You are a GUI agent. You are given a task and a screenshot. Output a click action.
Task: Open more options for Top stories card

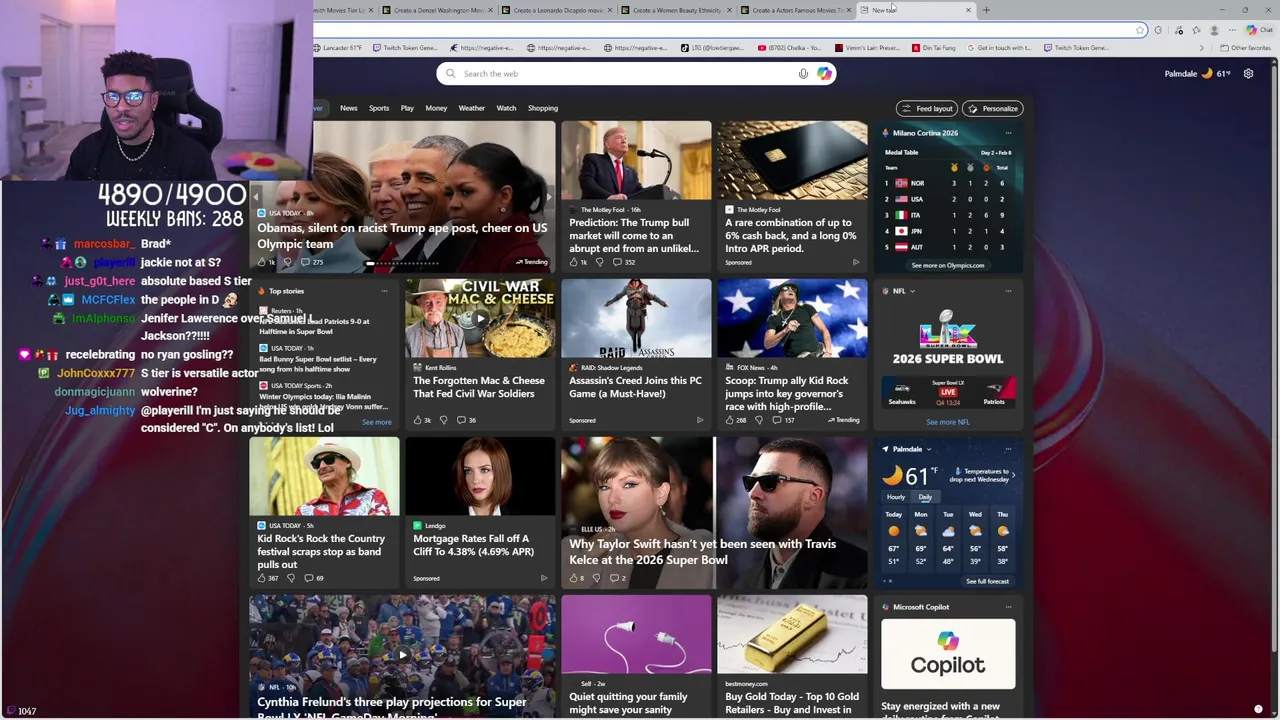[x=384, y=291]
